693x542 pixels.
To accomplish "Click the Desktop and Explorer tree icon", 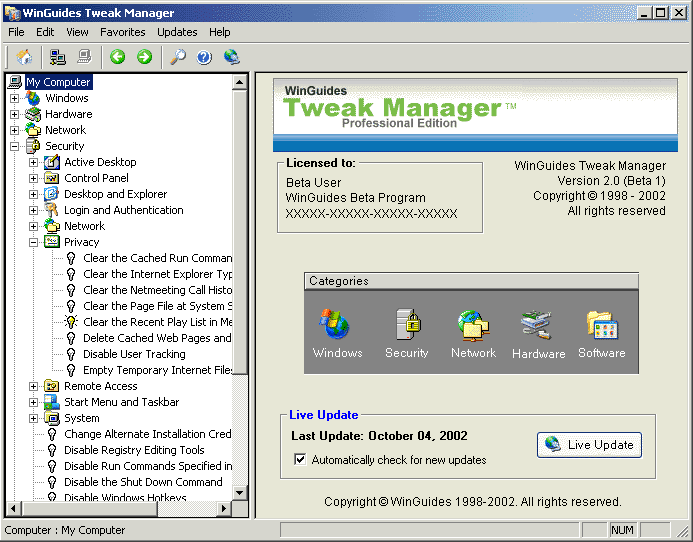I will click(52, 194).
